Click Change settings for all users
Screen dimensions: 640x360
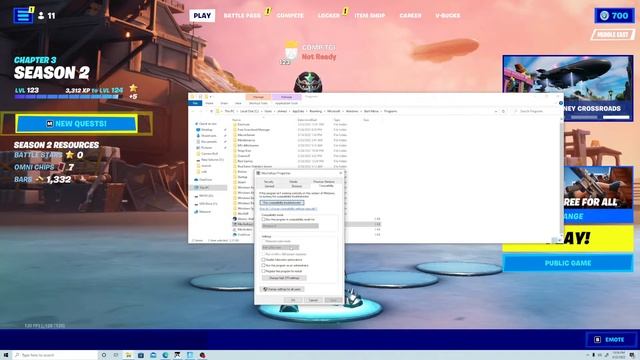[282, 289]
